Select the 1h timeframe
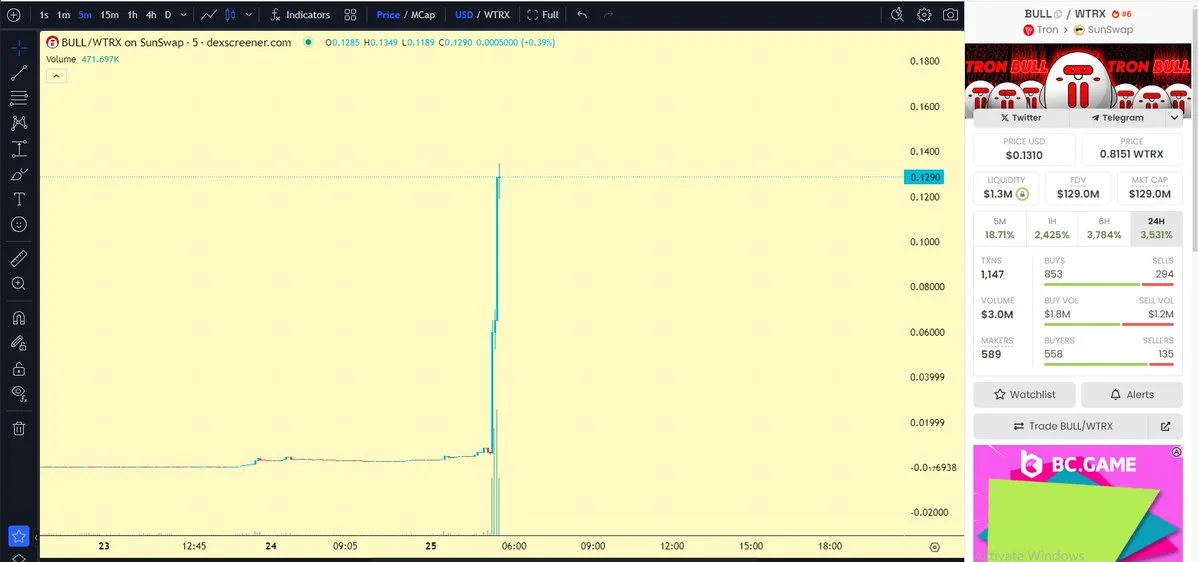Screen dimensions: 1199x562 pos(132,15)
